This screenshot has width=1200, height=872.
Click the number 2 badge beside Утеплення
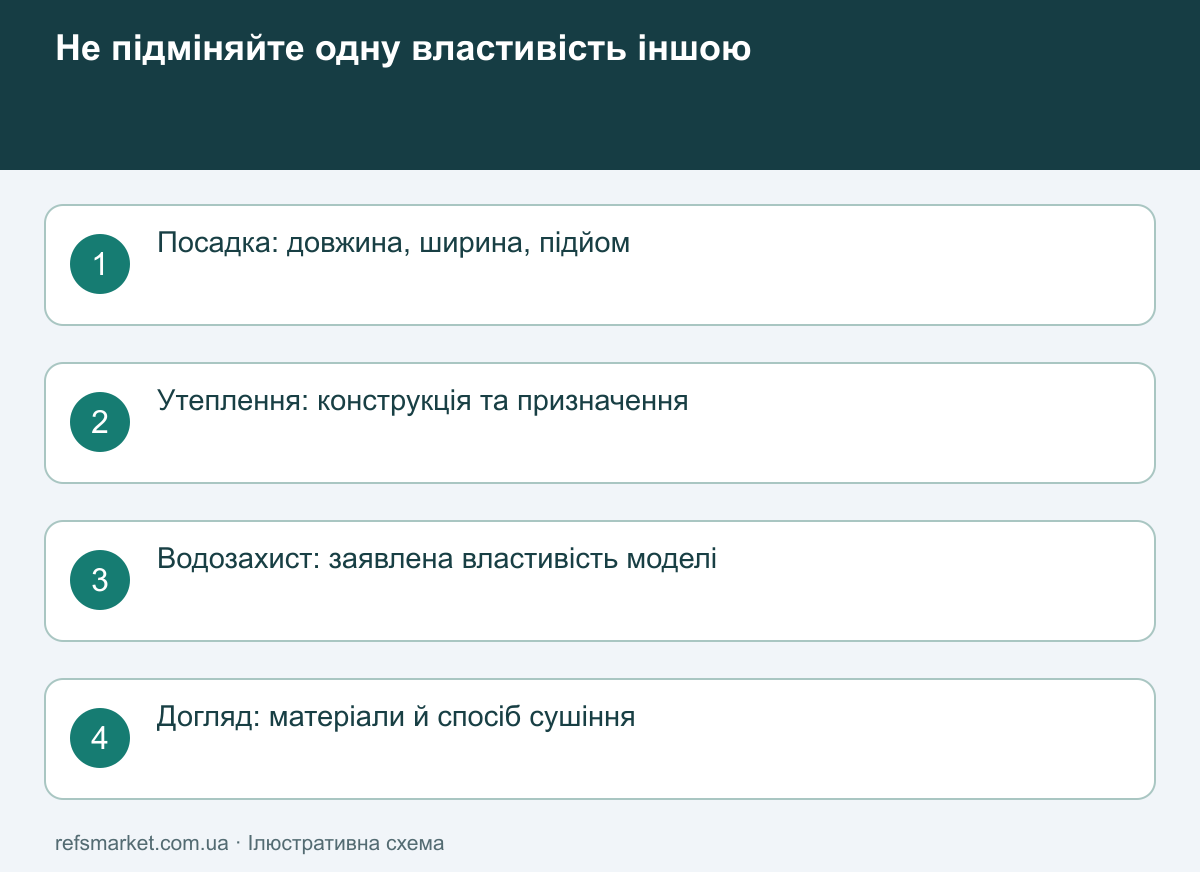[100, 422]
